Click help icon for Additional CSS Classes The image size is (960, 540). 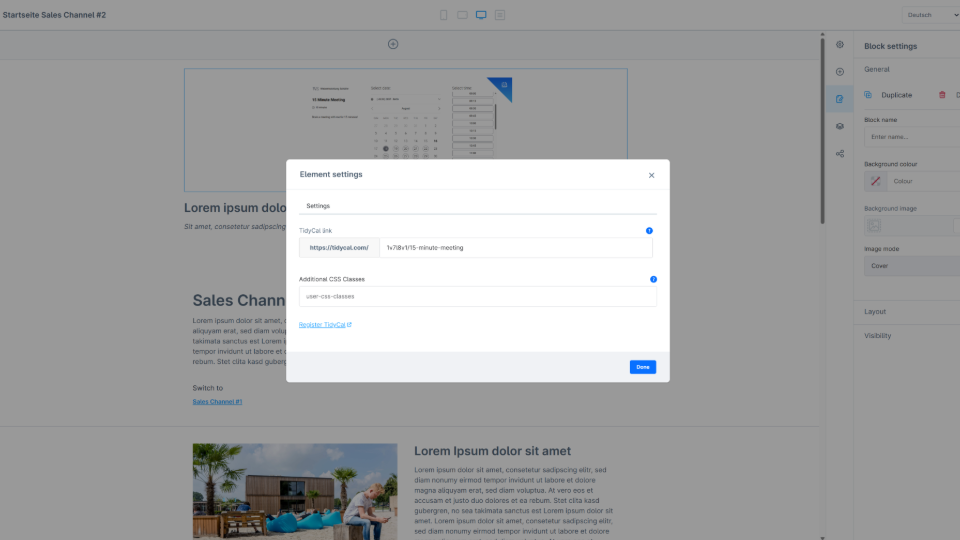coord(653,280)
